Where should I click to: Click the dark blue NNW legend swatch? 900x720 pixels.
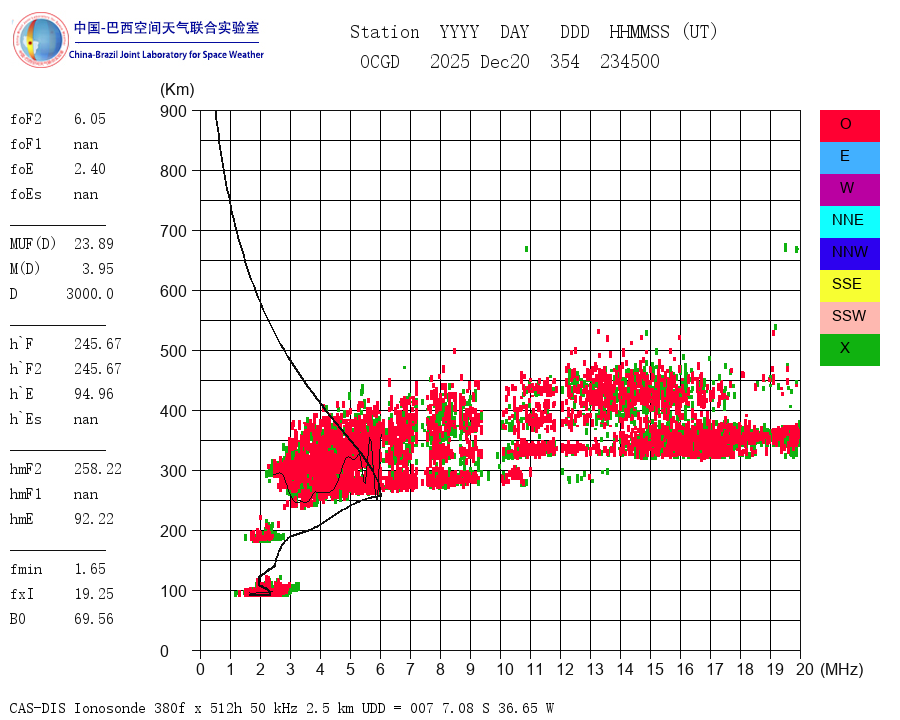tap(849, 254)
